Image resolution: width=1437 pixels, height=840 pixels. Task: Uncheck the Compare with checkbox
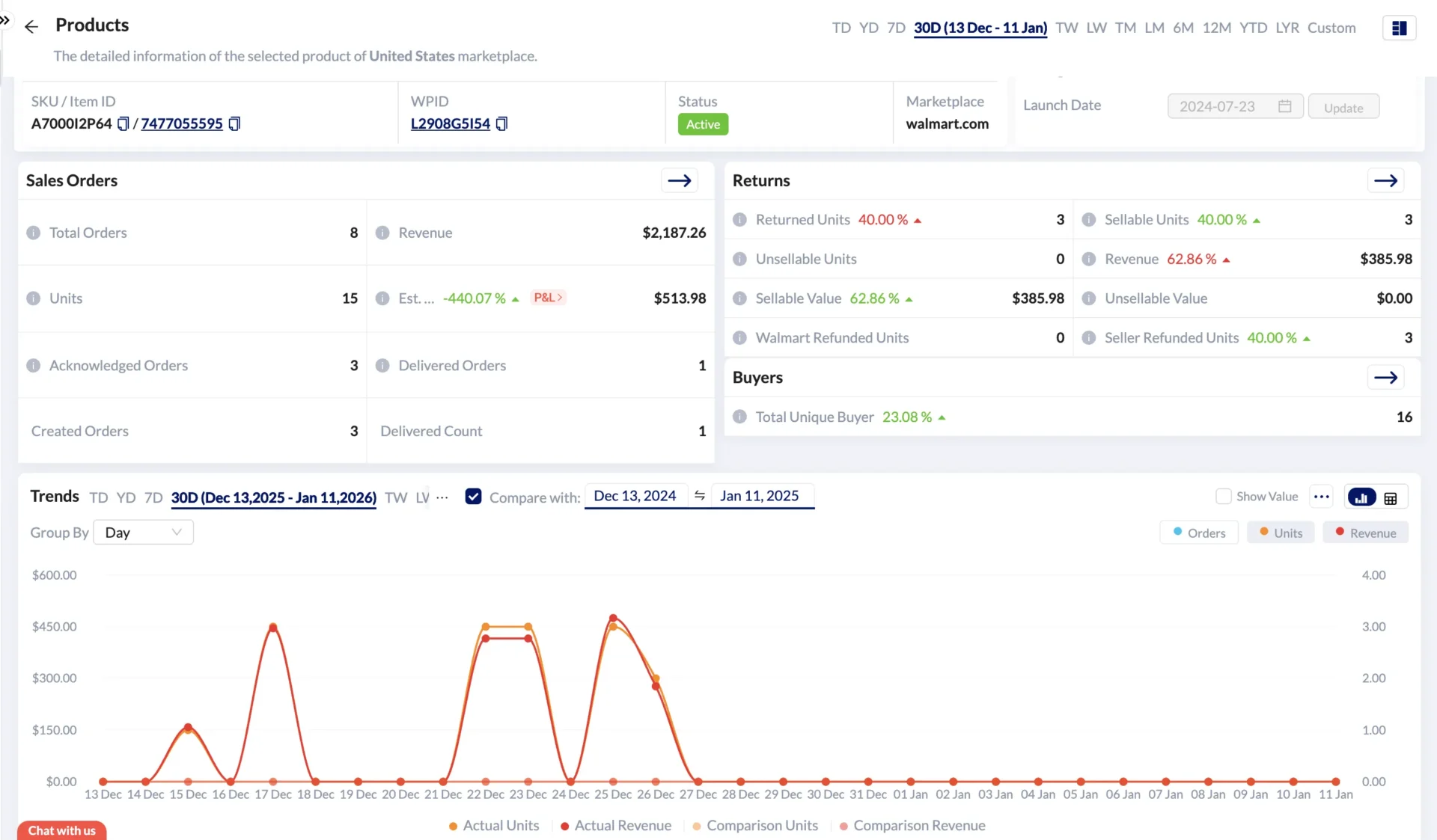473,497
